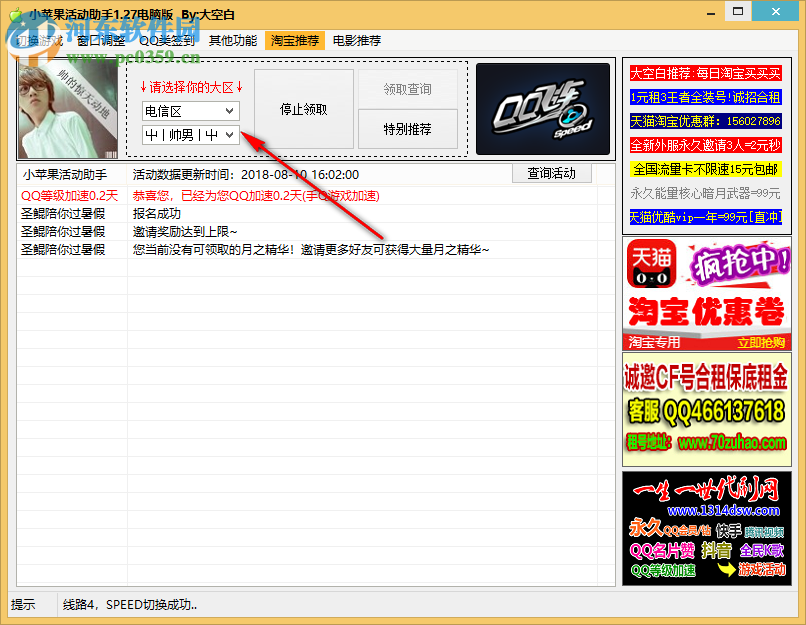The image size is (806, 625).
Task: Click the 特别推荐 button
Action: [x=408, y=129]
